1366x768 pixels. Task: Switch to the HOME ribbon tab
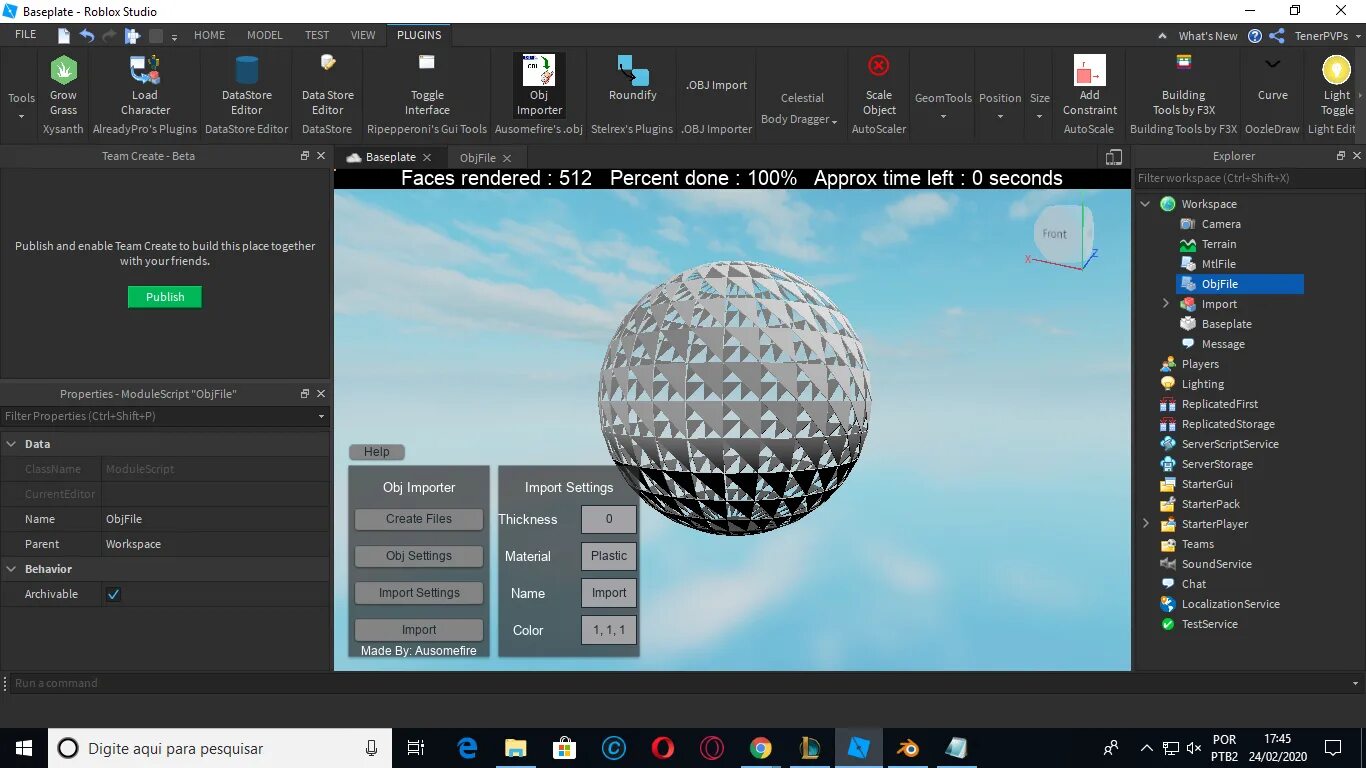(x=209, y=35)
